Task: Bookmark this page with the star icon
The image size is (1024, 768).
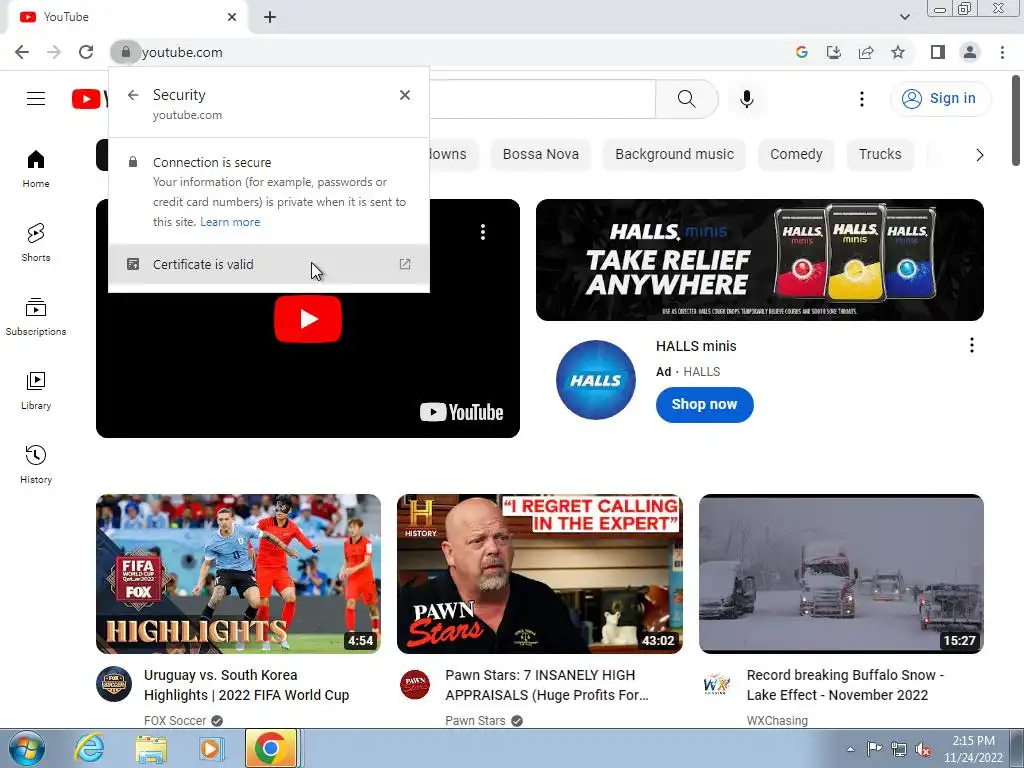Action: 898,52
